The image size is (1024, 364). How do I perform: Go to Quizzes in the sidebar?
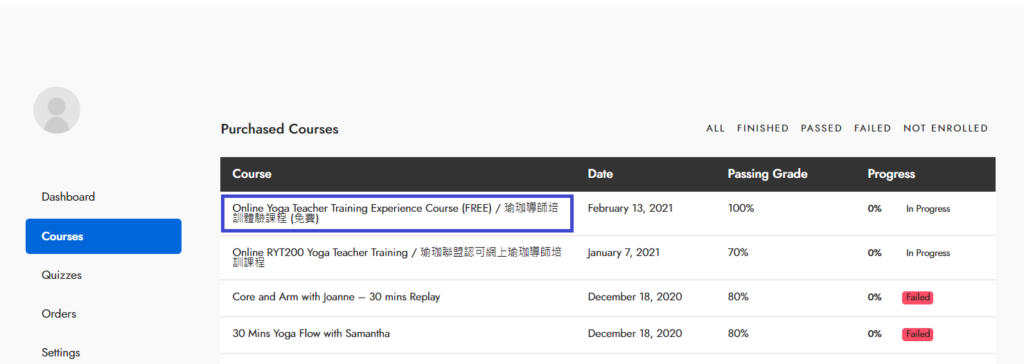click(61, 275)
